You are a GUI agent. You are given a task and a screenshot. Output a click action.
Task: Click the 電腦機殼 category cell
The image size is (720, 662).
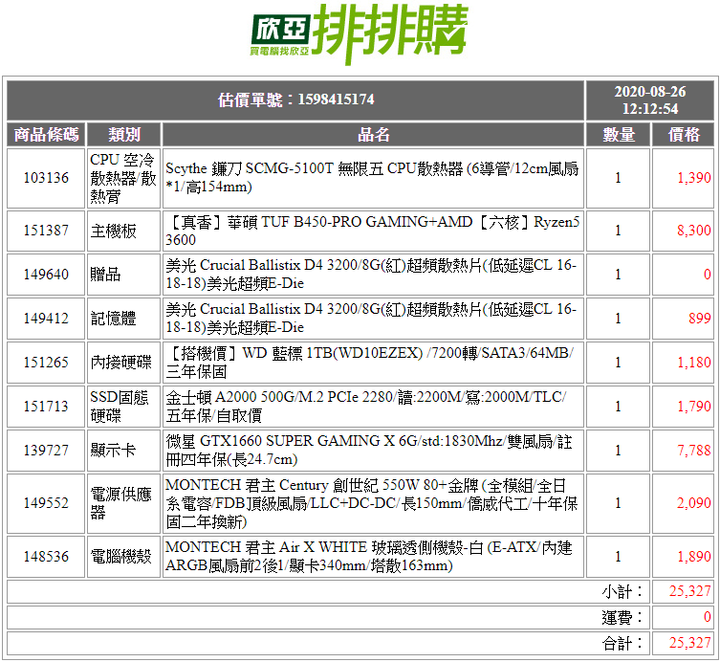click(123, 556)
